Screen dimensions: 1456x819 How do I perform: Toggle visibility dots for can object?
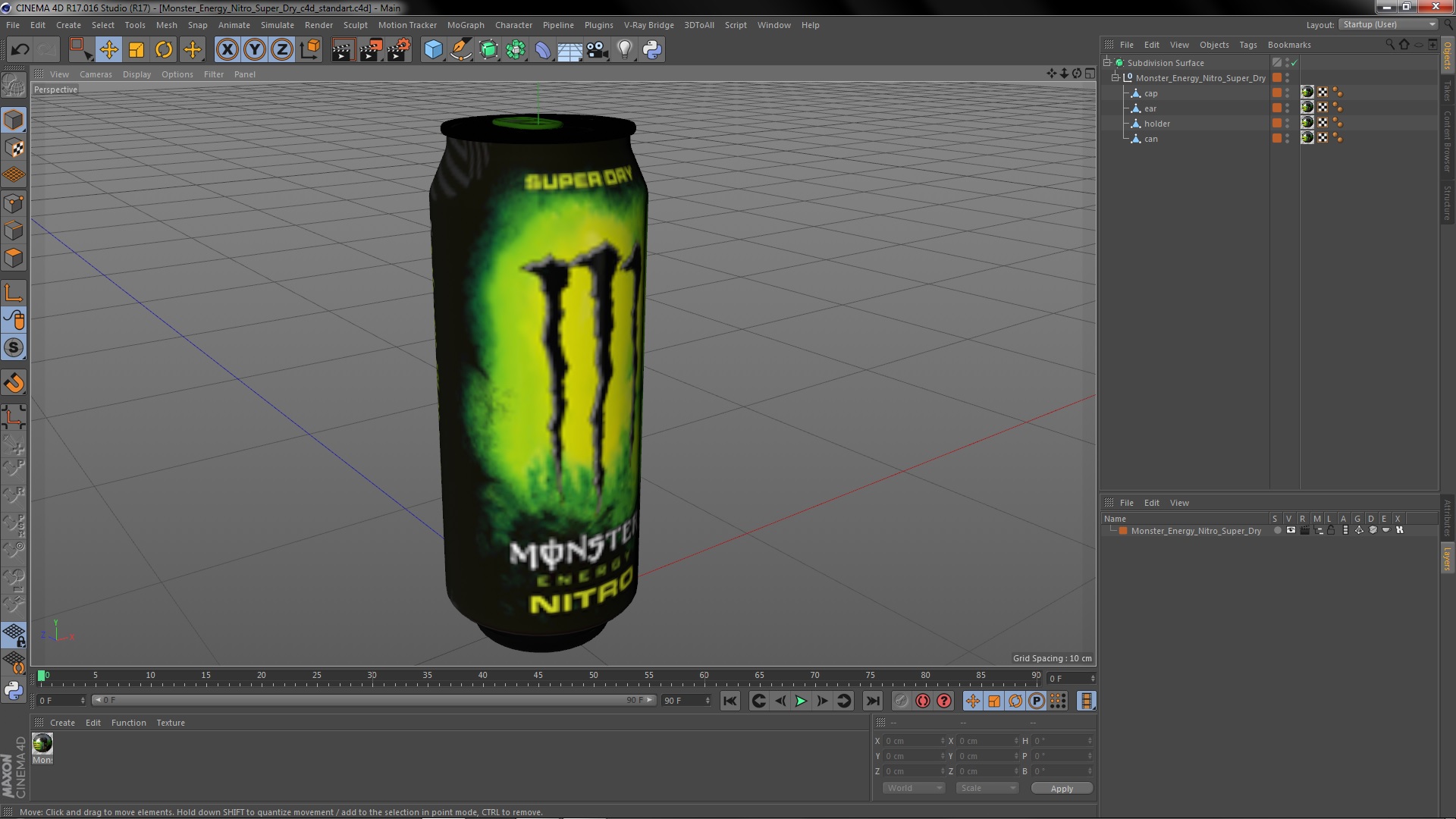(x=1287, y=138)
